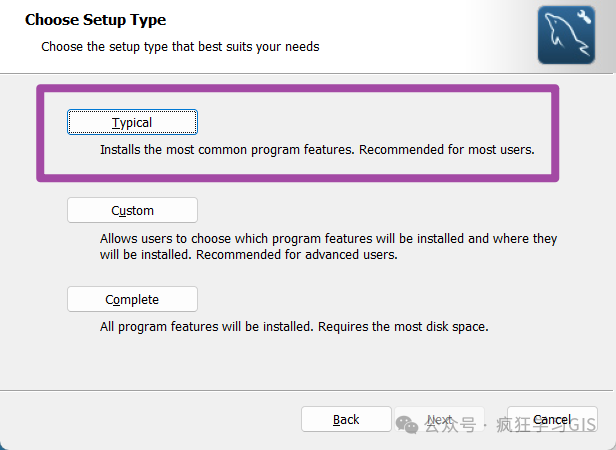616x450 pixels.
Task: Click the Typical option description text
Action: (317, 150)
